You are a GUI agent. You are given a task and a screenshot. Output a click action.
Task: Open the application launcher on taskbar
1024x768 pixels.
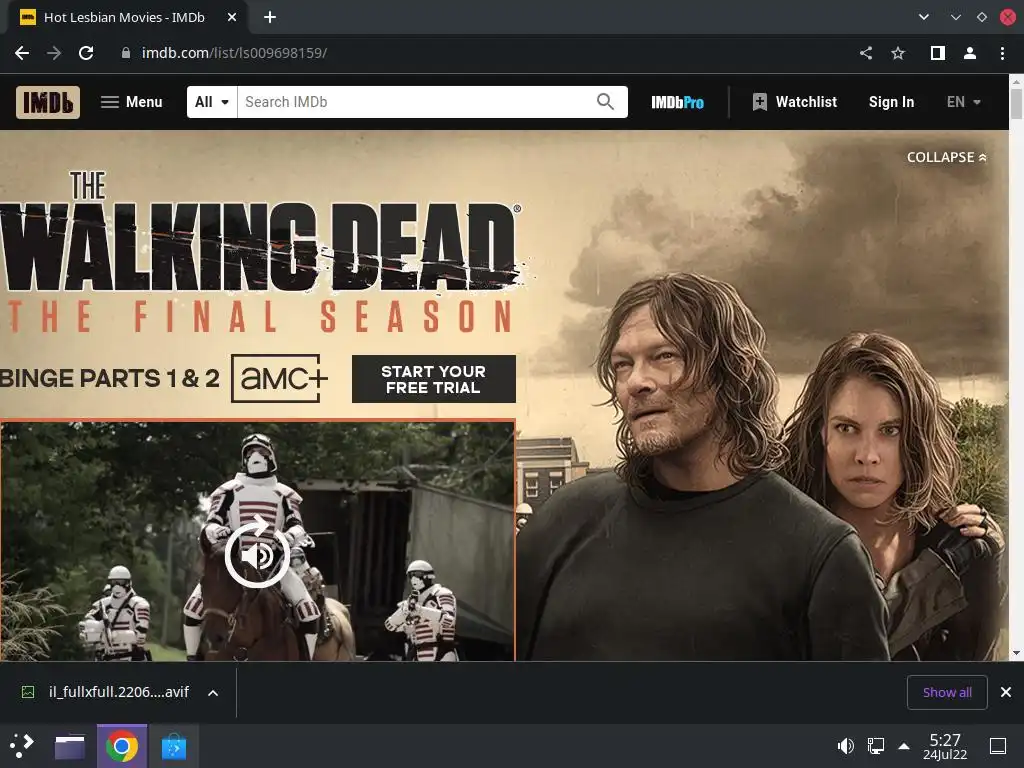[x=22, y=746]
